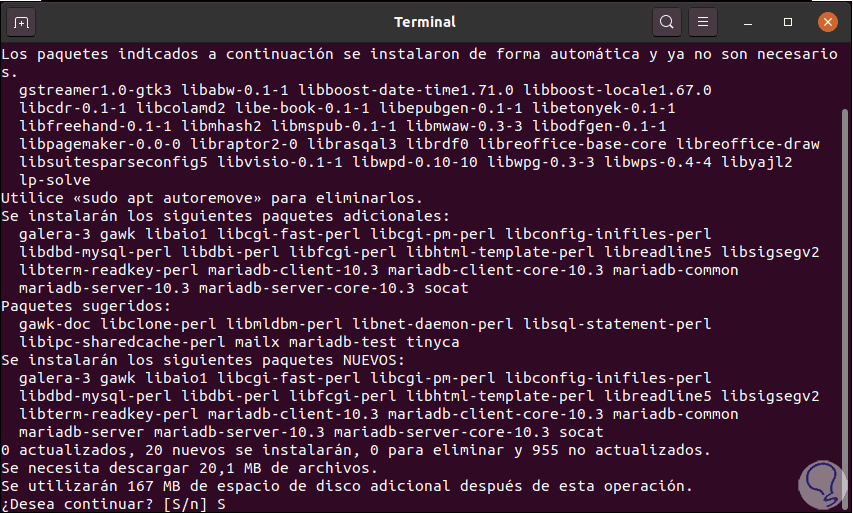
Task: Click the "Paquetes sugeridos:" heading line
Action: point(86,306)
